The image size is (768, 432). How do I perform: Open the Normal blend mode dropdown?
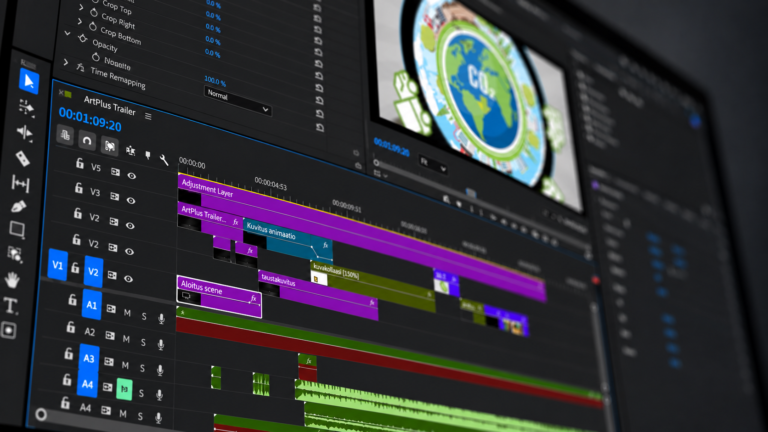[238, 100]
